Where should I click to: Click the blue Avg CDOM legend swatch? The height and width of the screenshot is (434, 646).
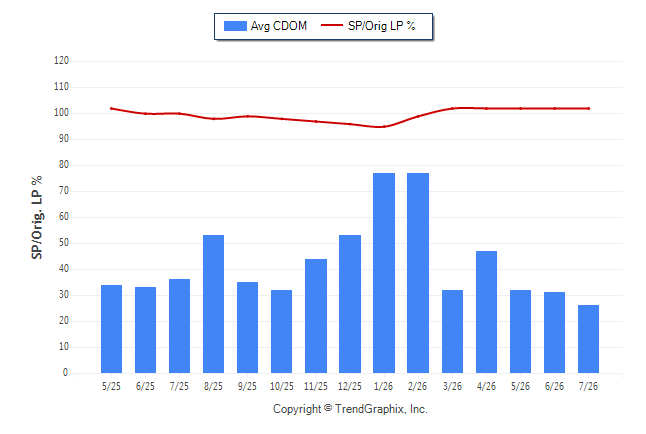tap(235, 26)
